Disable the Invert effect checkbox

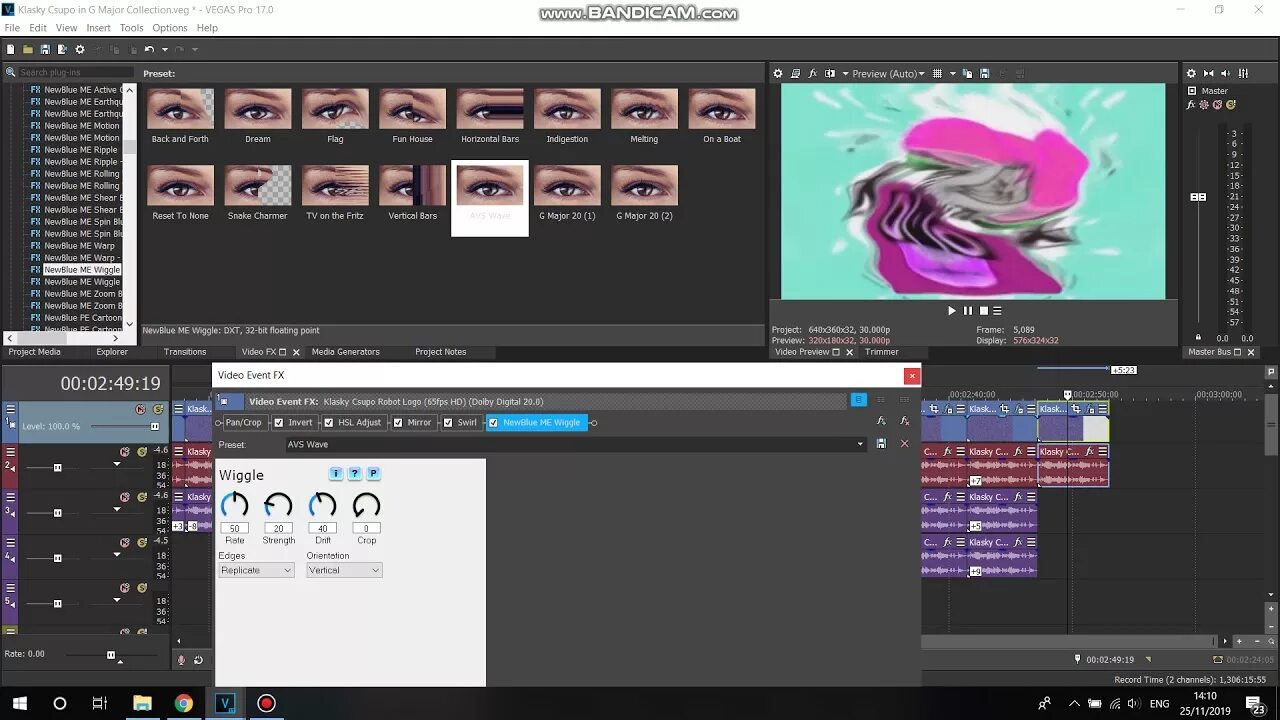(x=279, y=422)
